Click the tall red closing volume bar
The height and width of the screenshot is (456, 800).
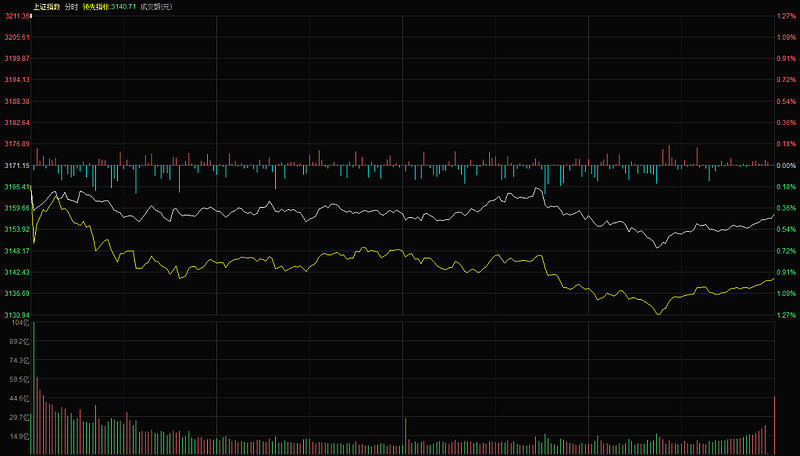click(x=774, y=425)
